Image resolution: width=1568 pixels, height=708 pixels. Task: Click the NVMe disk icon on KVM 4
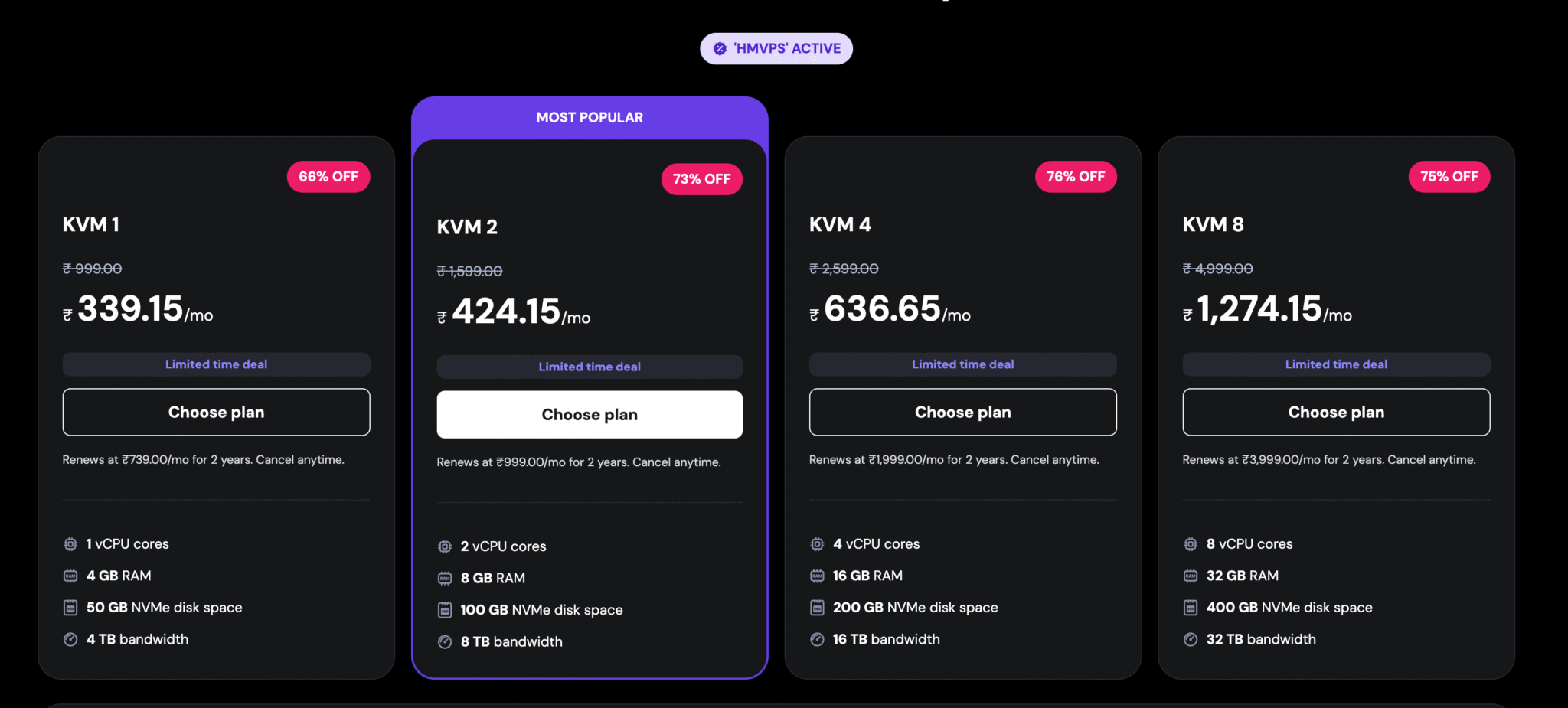tap(816, 607)
